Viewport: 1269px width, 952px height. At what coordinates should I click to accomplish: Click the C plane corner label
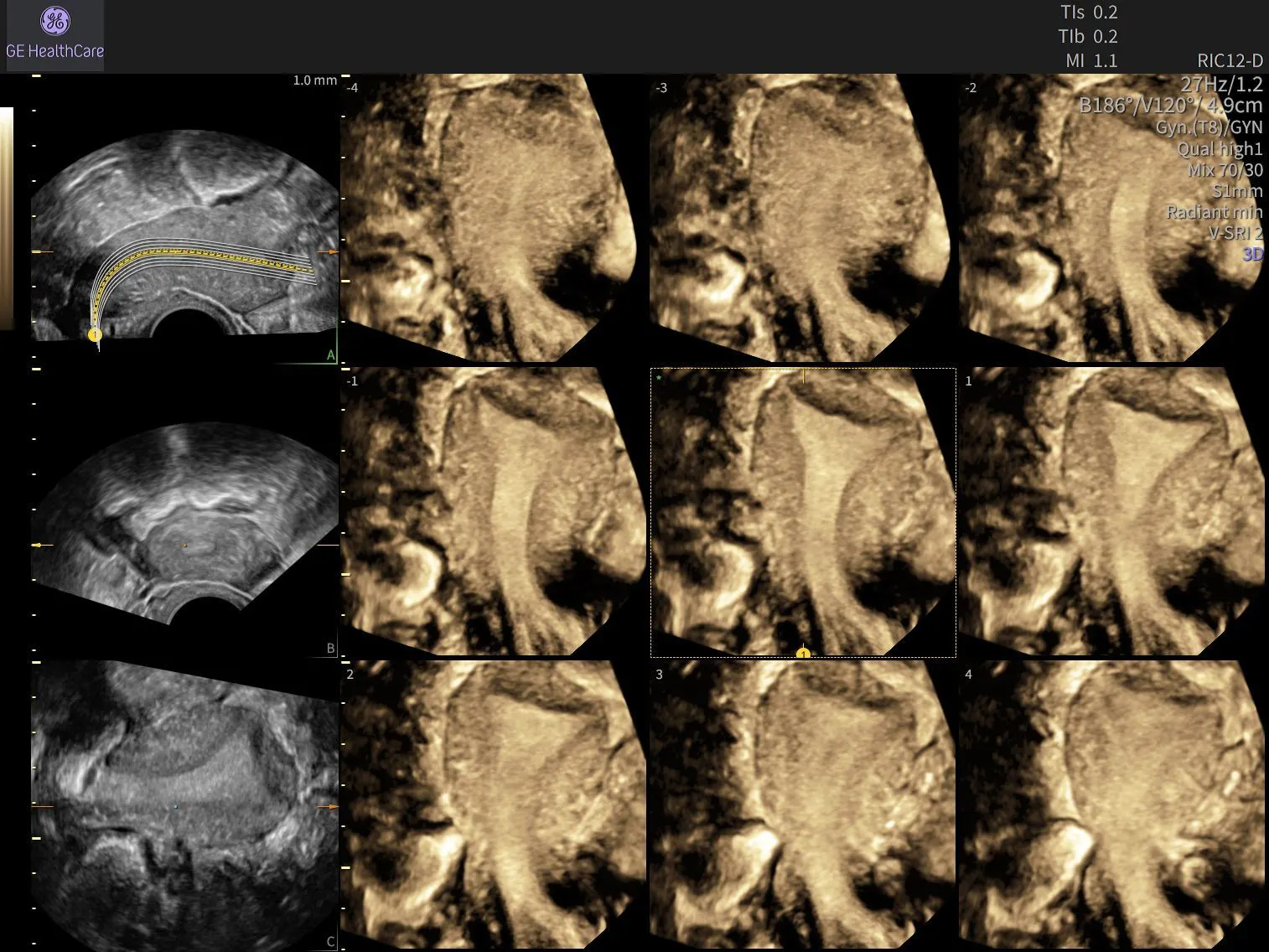(330, 942)
